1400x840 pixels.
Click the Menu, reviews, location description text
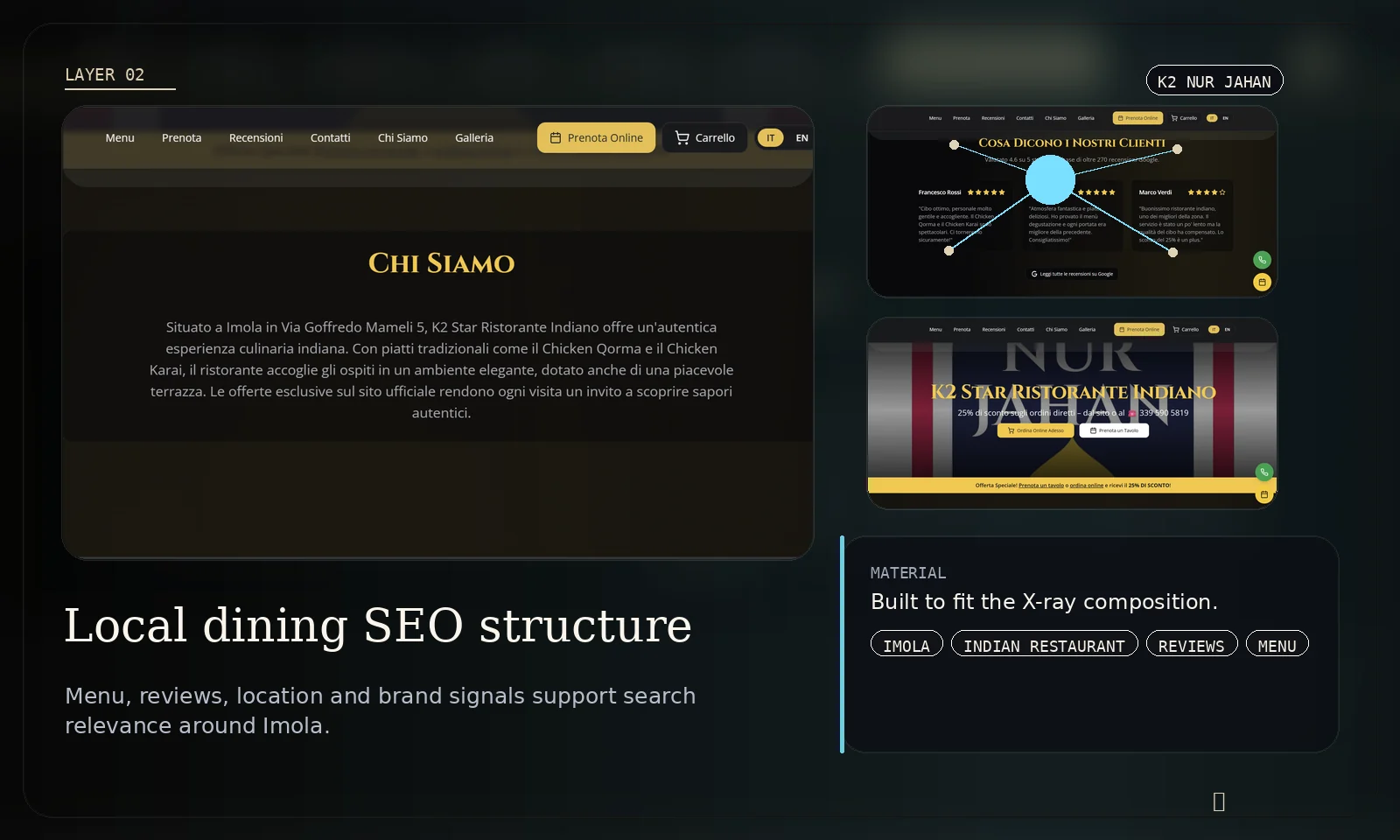coord(381,710)
